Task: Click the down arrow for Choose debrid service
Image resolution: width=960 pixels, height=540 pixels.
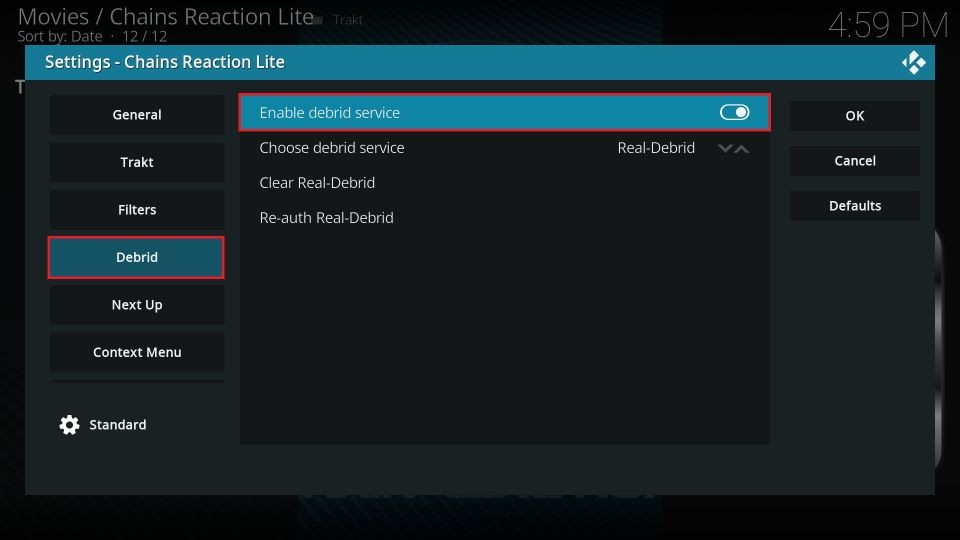Action: coord(725,148)
